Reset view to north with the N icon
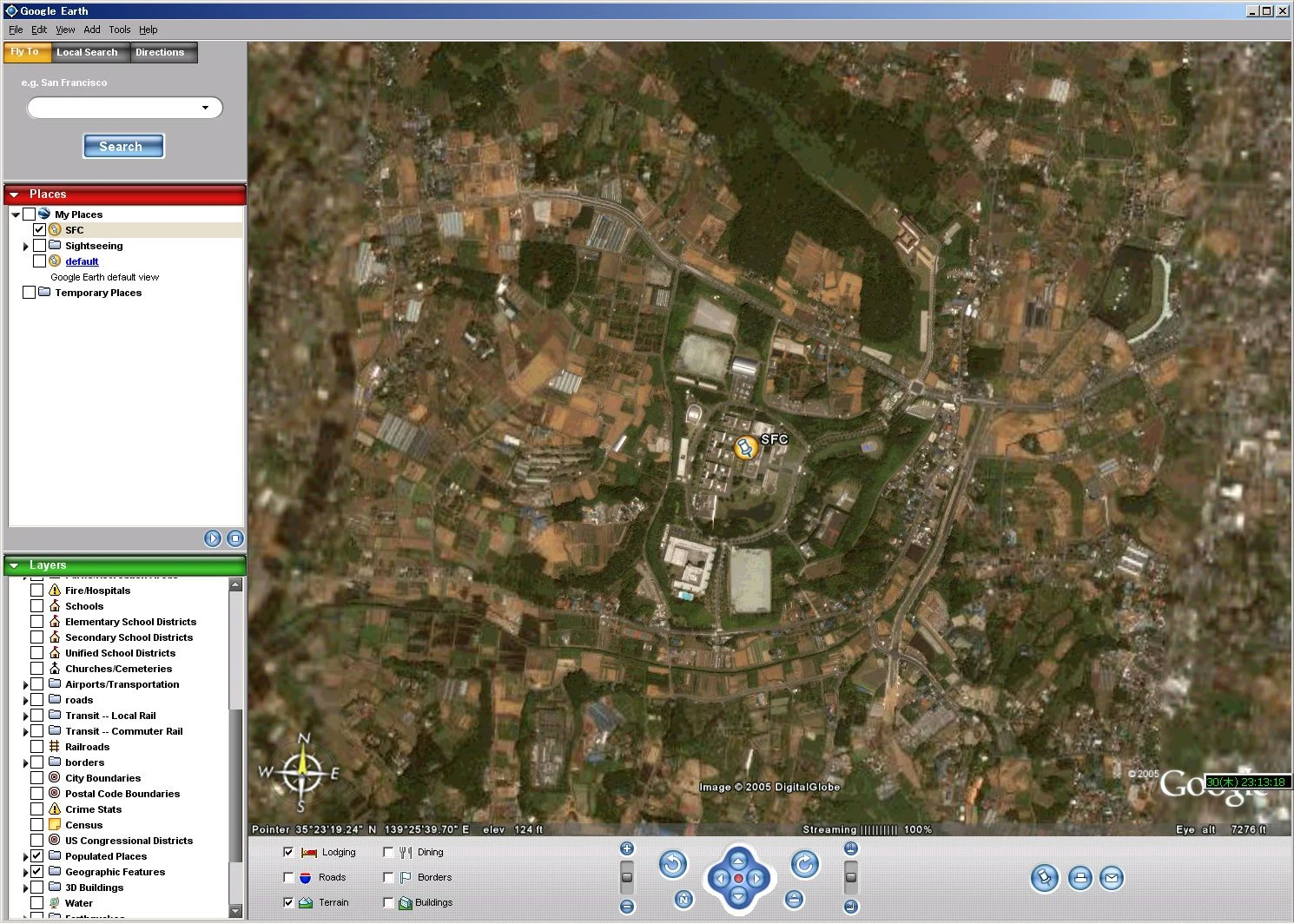Image resolution: width=1294 pixels, height=924 pixels. coord(683,899)
